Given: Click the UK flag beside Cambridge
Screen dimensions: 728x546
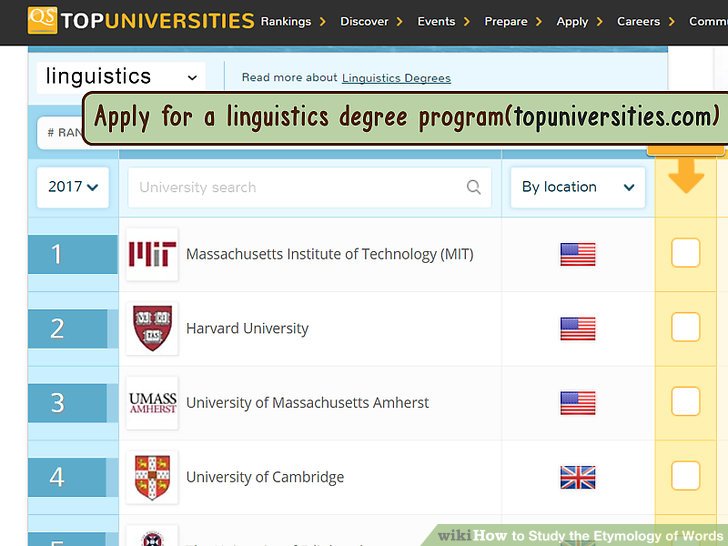Looking at the screenshot, I should coord(577,477).
